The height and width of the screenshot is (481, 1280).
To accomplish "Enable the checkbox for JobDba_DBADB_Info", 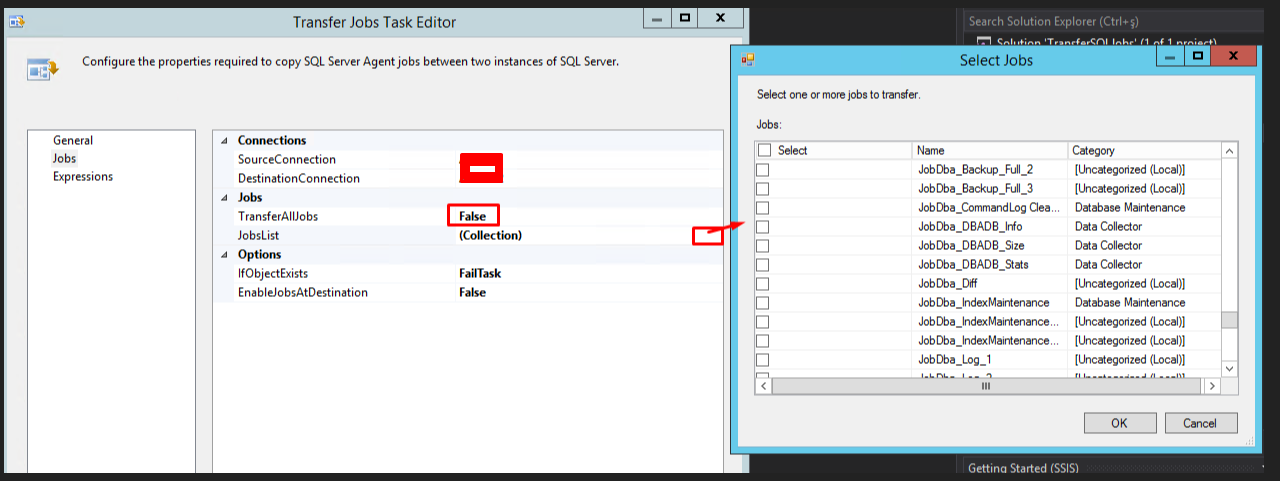I will point(762,227).
